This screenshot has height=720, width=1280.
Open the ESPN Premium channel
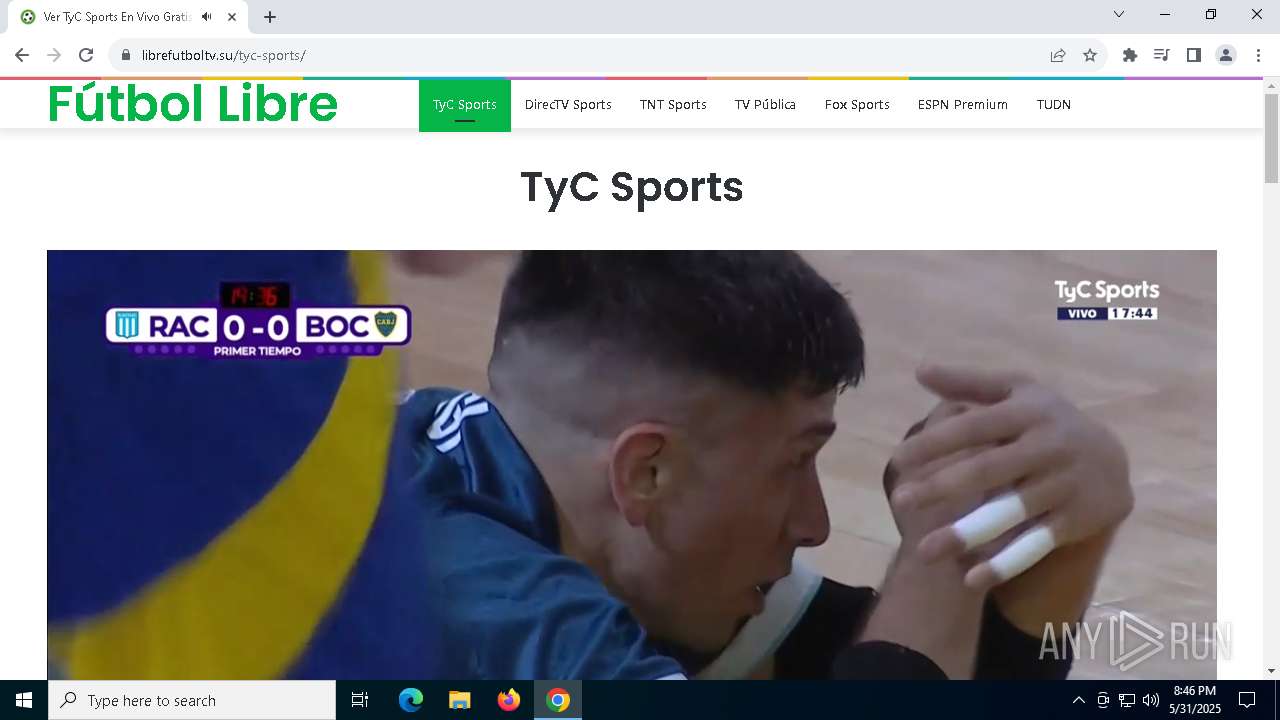click(963, 104)
